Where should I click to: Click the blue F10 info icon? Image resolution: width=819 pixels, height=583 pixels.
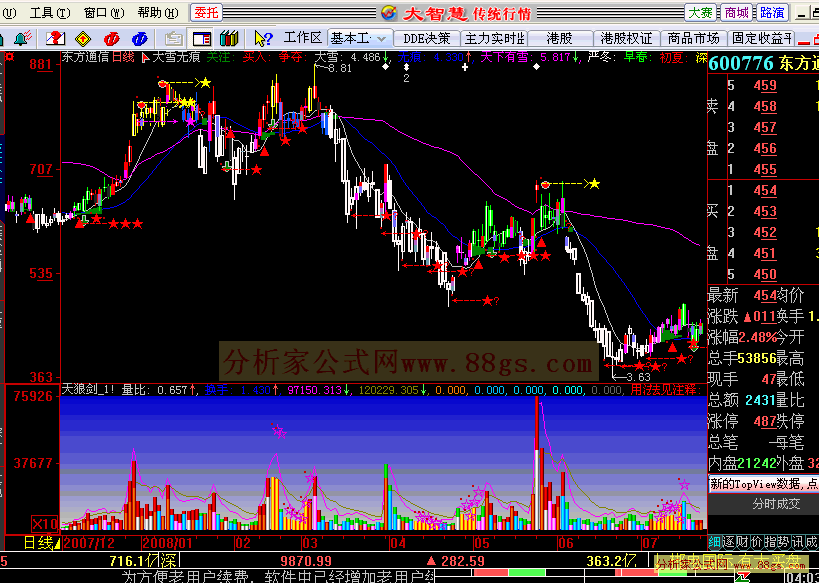[139, 38]
